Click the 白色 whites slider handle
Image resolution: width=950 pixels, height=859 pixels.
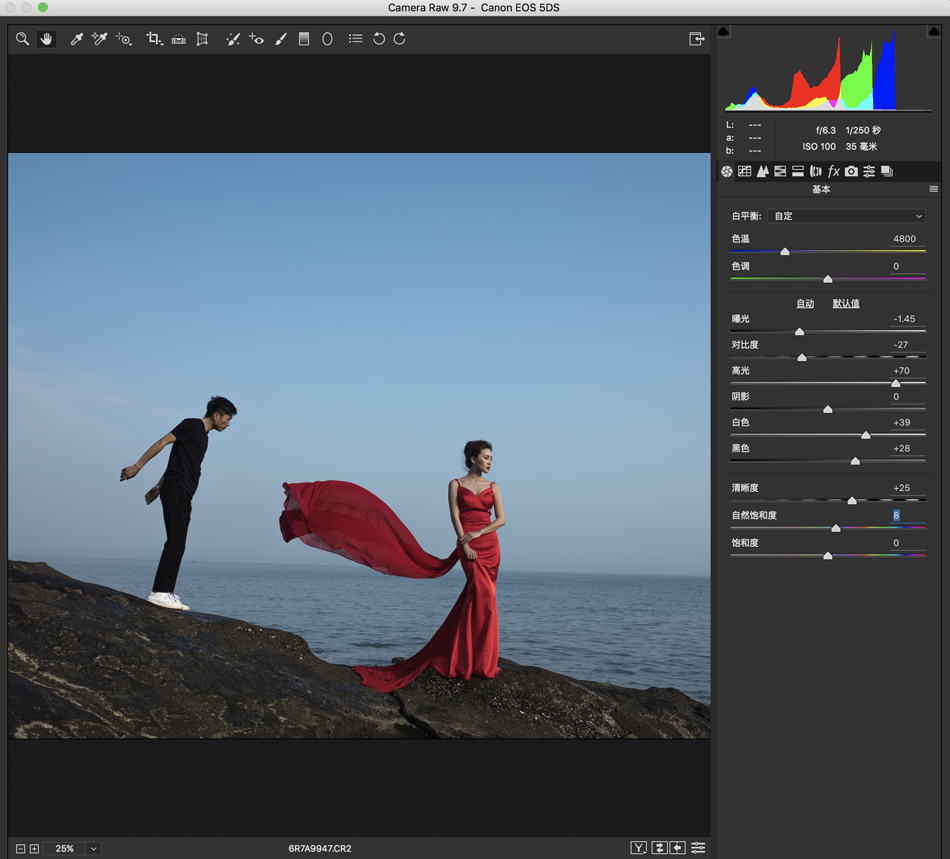pyautogui.click(x=866, y=436)
